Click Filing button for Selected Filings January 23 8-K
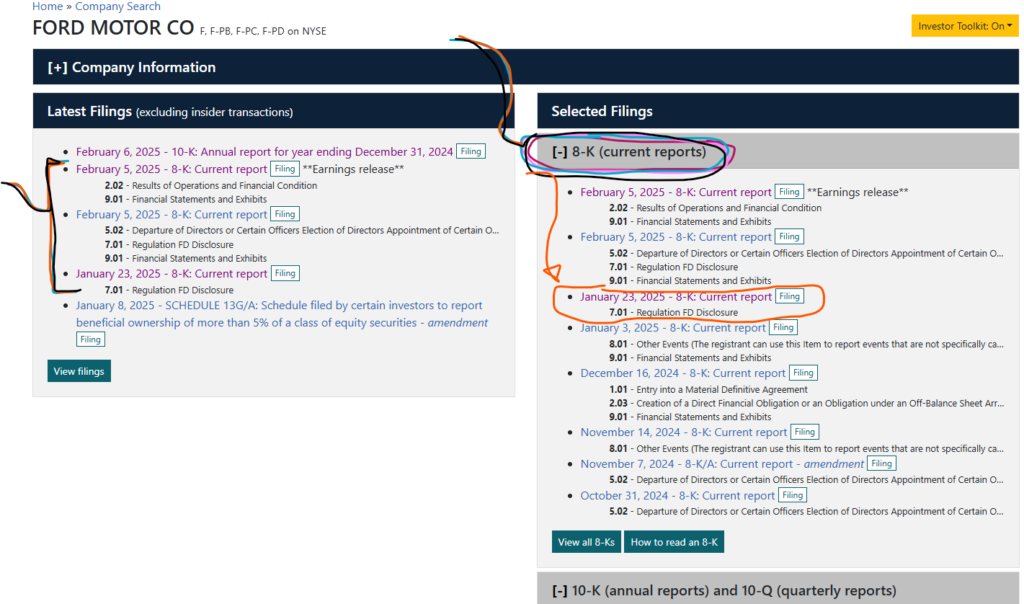 click(x=789, y=296)
